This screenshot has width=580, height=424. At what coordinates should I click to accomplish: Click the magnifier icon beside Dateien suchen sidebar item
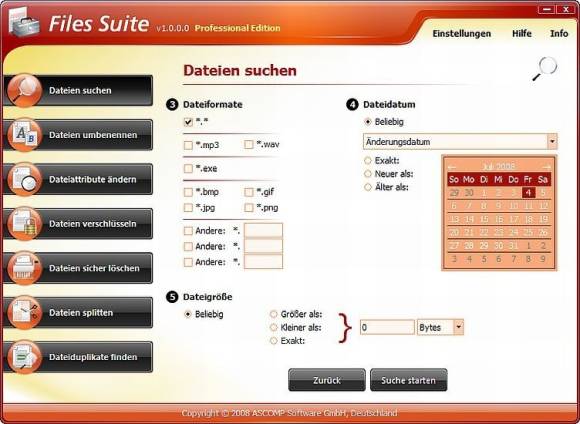(24, 90)
